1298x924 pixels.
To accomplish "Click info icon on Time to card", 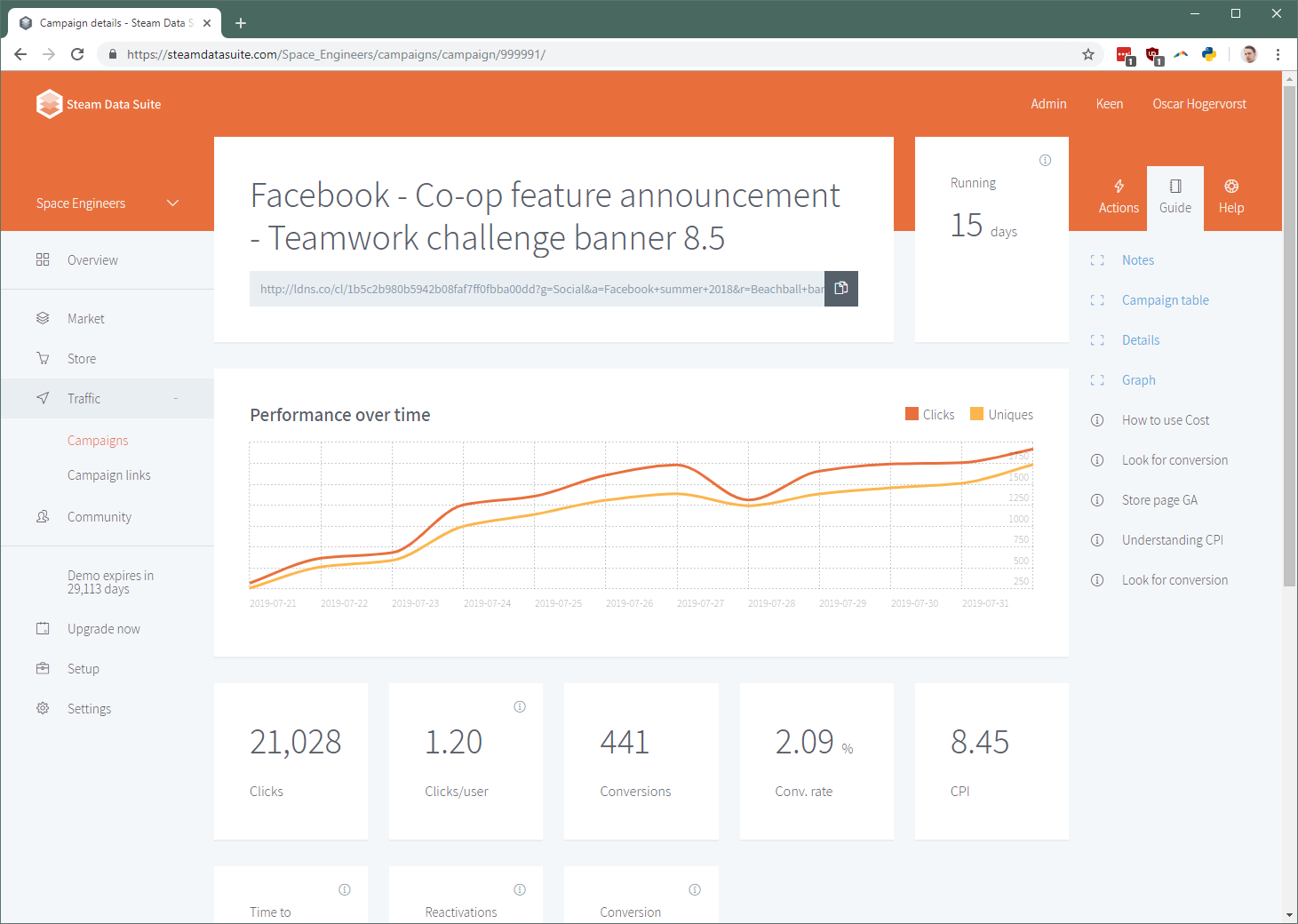I will point(345,890).
